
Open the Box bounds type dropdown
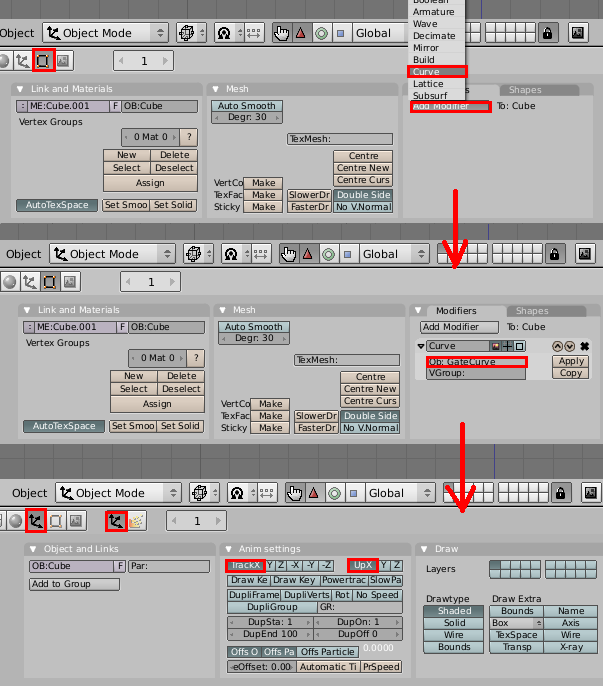point(516,623)
